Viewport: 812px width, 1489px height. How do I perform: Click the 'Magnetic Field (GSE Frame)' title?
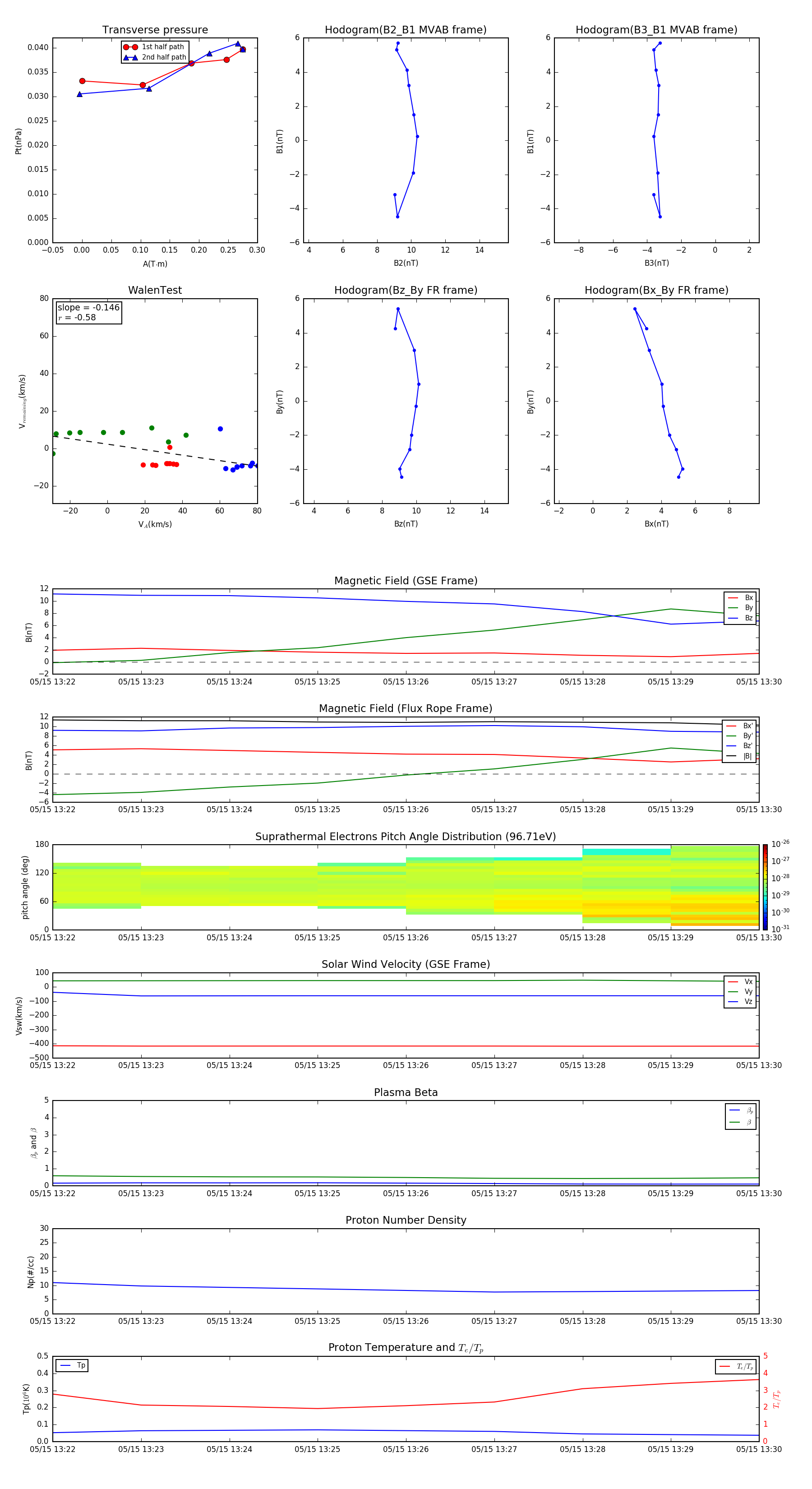tap(406, 581)
